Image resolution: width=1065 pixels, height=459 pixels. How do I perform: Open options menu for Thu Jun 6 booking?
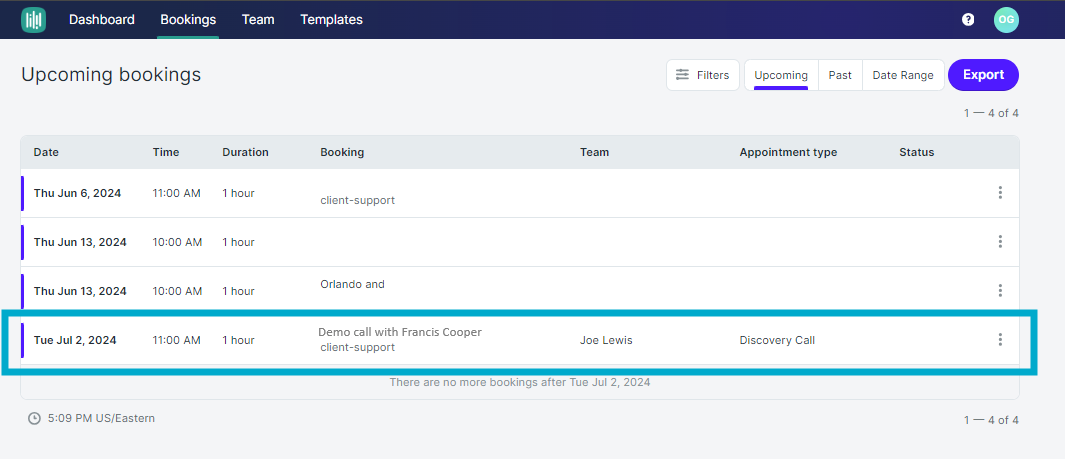point(1000,193)
